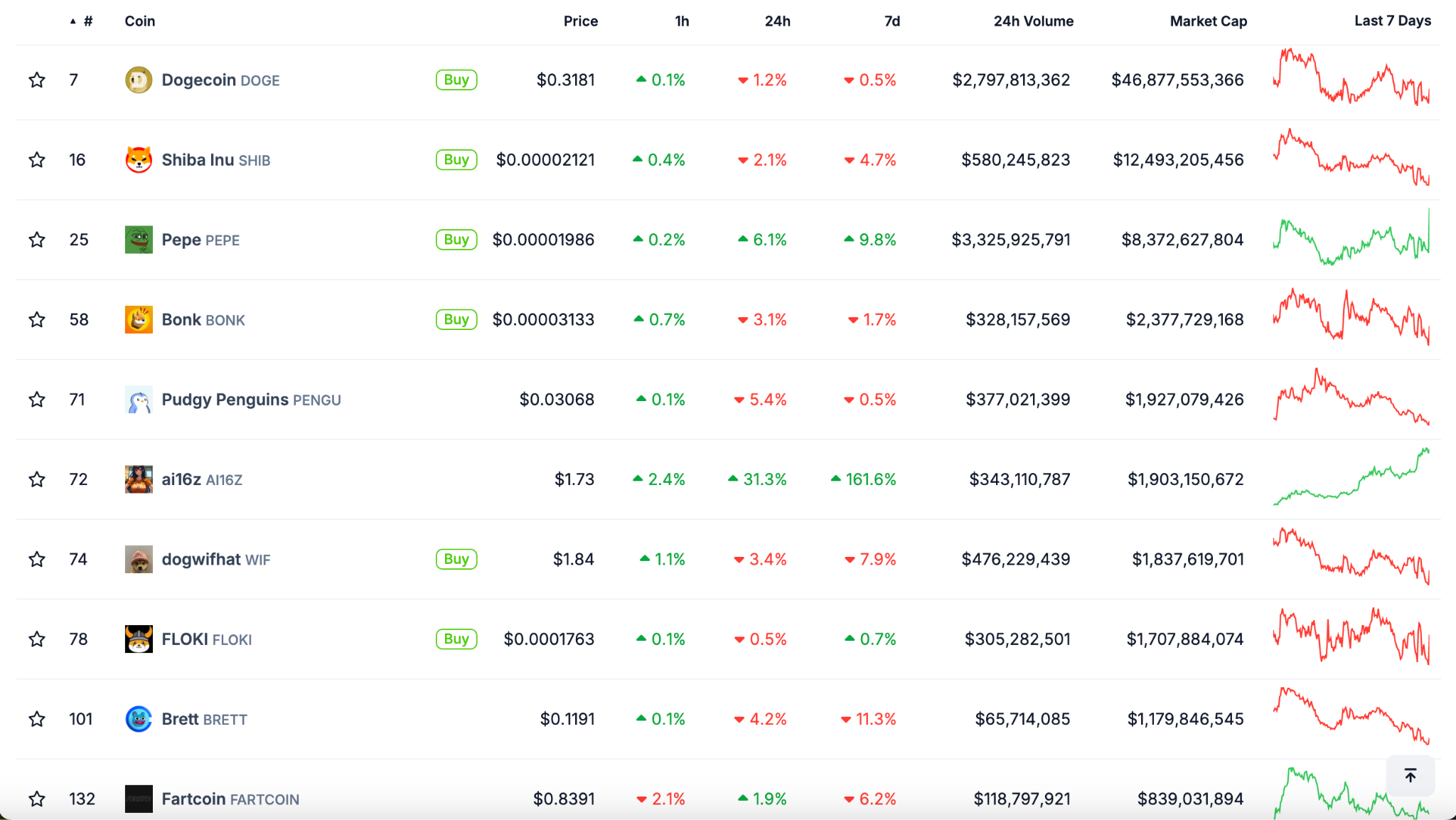Viewport: 1456px width, 820px height.
Task: Click the Dogecoin coin logo
Action: (x=139, y=80)
